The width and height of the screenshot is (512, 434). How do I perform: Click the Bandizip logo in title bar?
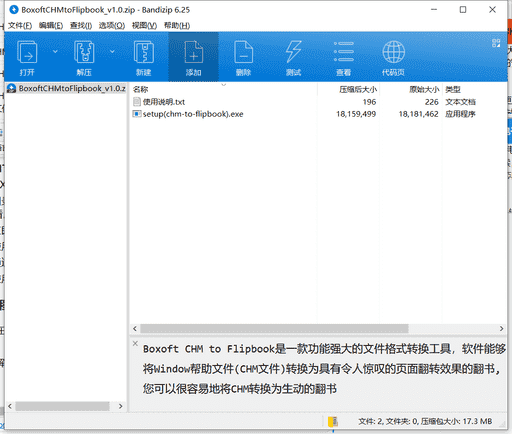[x=14, y=10]
